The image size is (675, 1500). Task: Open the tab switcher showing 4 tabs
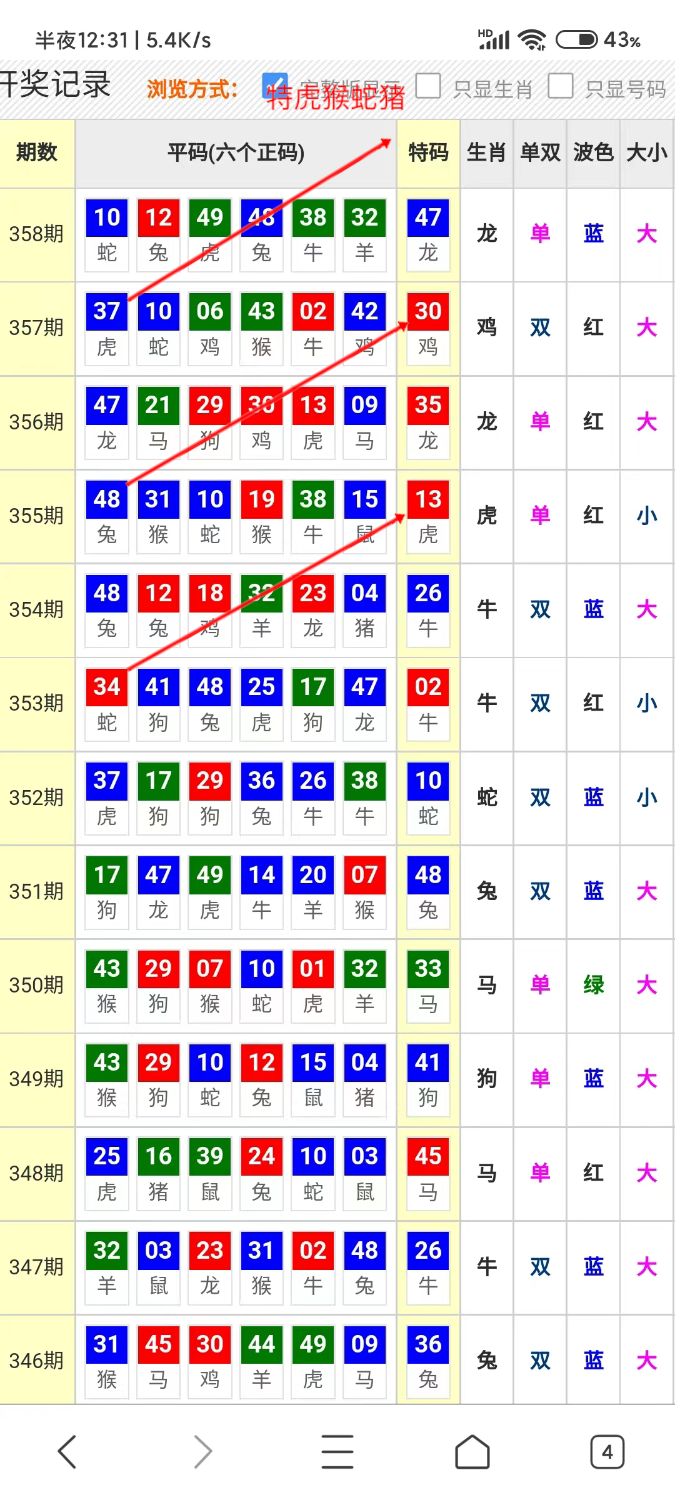(x=607, y=1451)
